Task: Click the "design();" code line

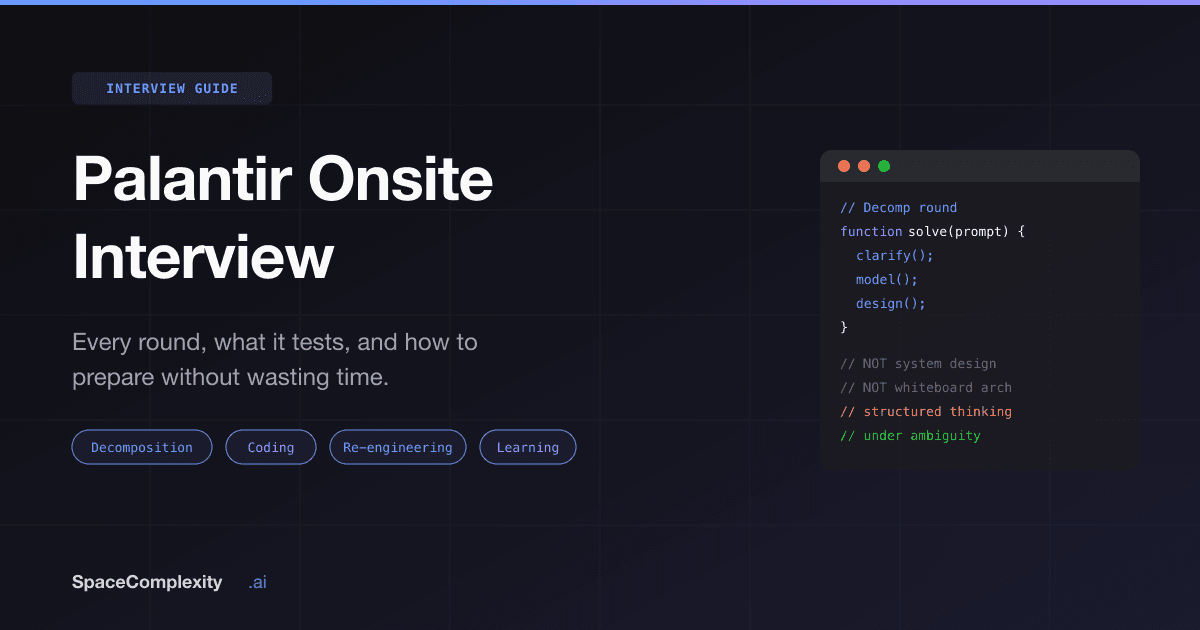Action: (x=891, y=303)
